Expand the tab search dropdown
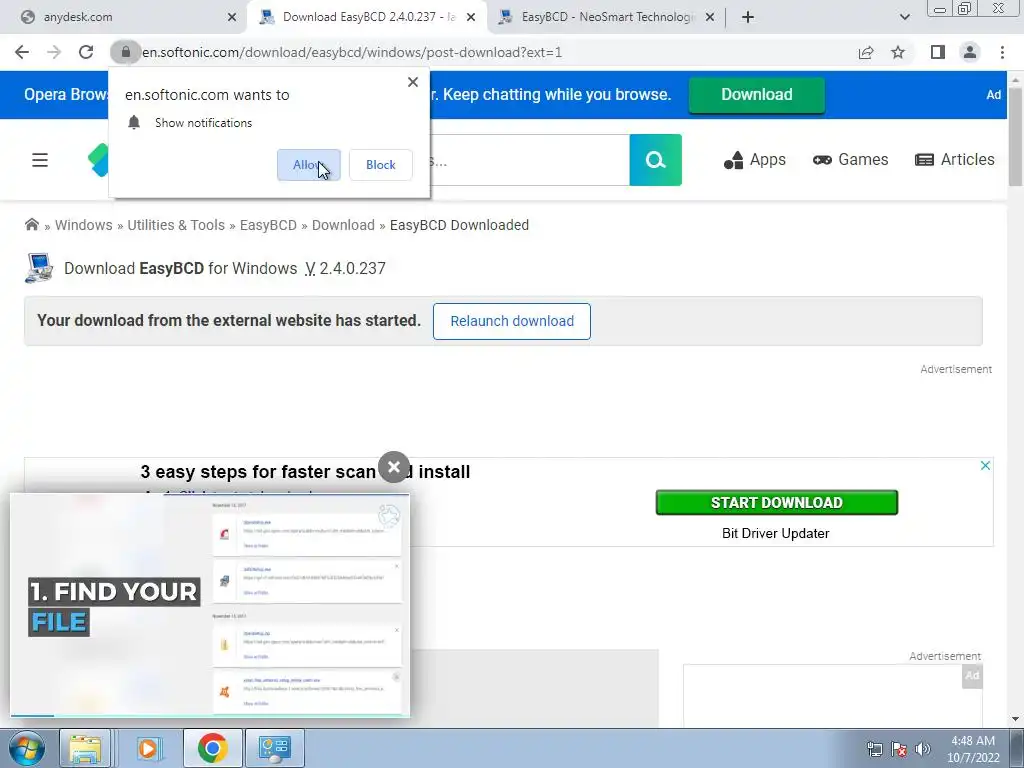This screenshot has height=768, width=1024. (x=904, y=17)
